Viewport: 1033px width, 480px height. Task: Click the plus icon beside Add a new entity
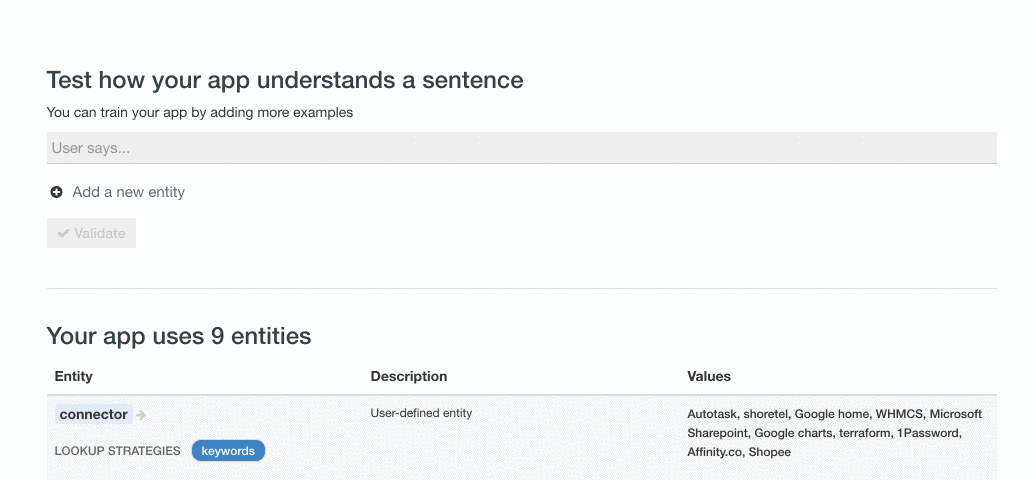pos(57,192)
